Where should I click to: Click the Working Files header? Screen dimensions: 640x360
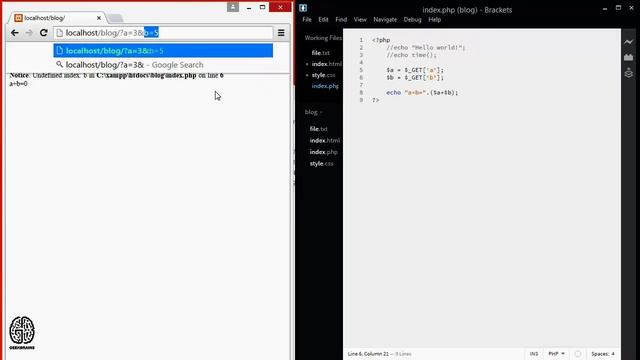323,38
